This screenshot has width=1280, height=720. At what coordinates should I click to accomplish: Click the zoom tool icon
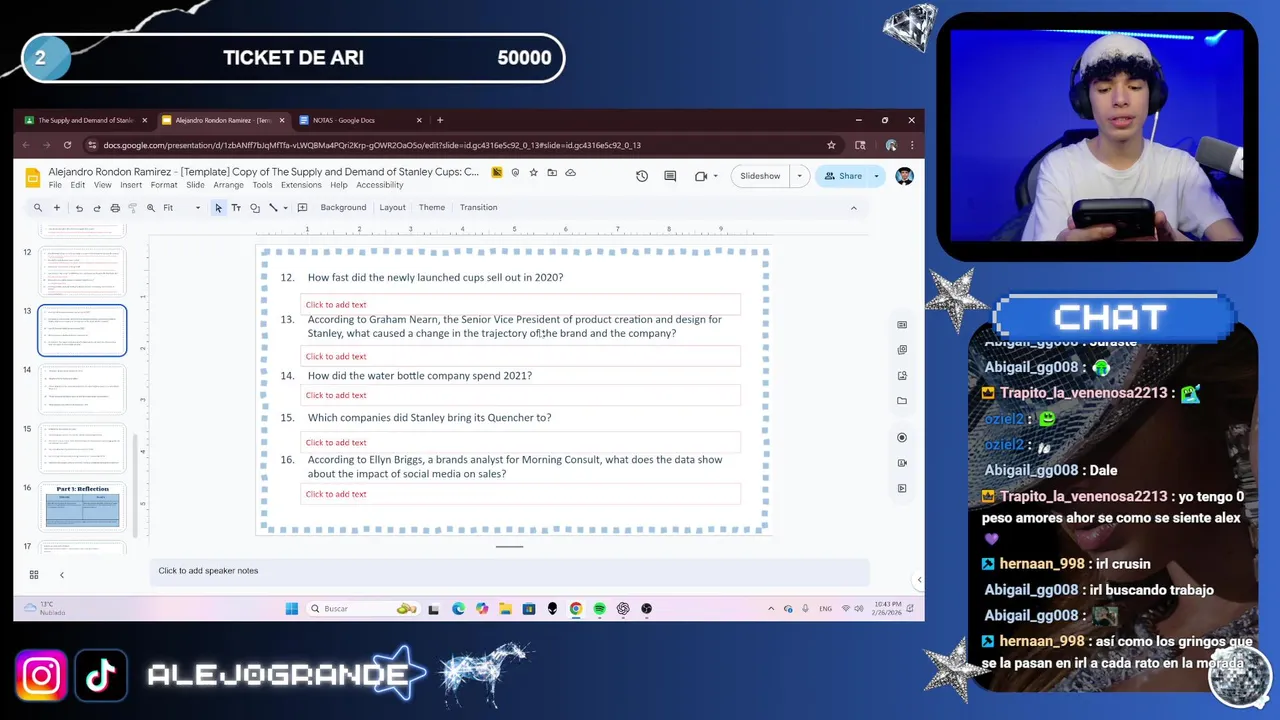pyautogui.click(x=151, y=208)
